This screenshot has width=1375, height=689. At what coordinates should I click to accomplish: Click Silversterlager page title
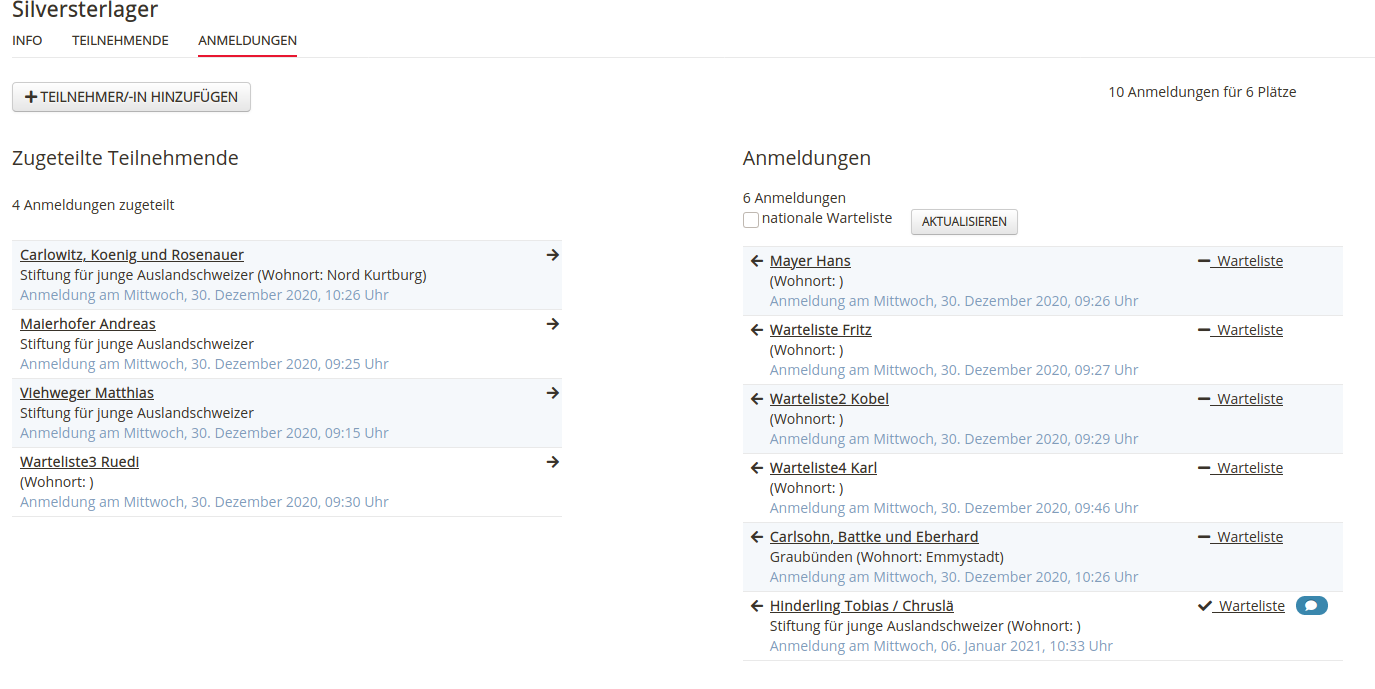85,10
